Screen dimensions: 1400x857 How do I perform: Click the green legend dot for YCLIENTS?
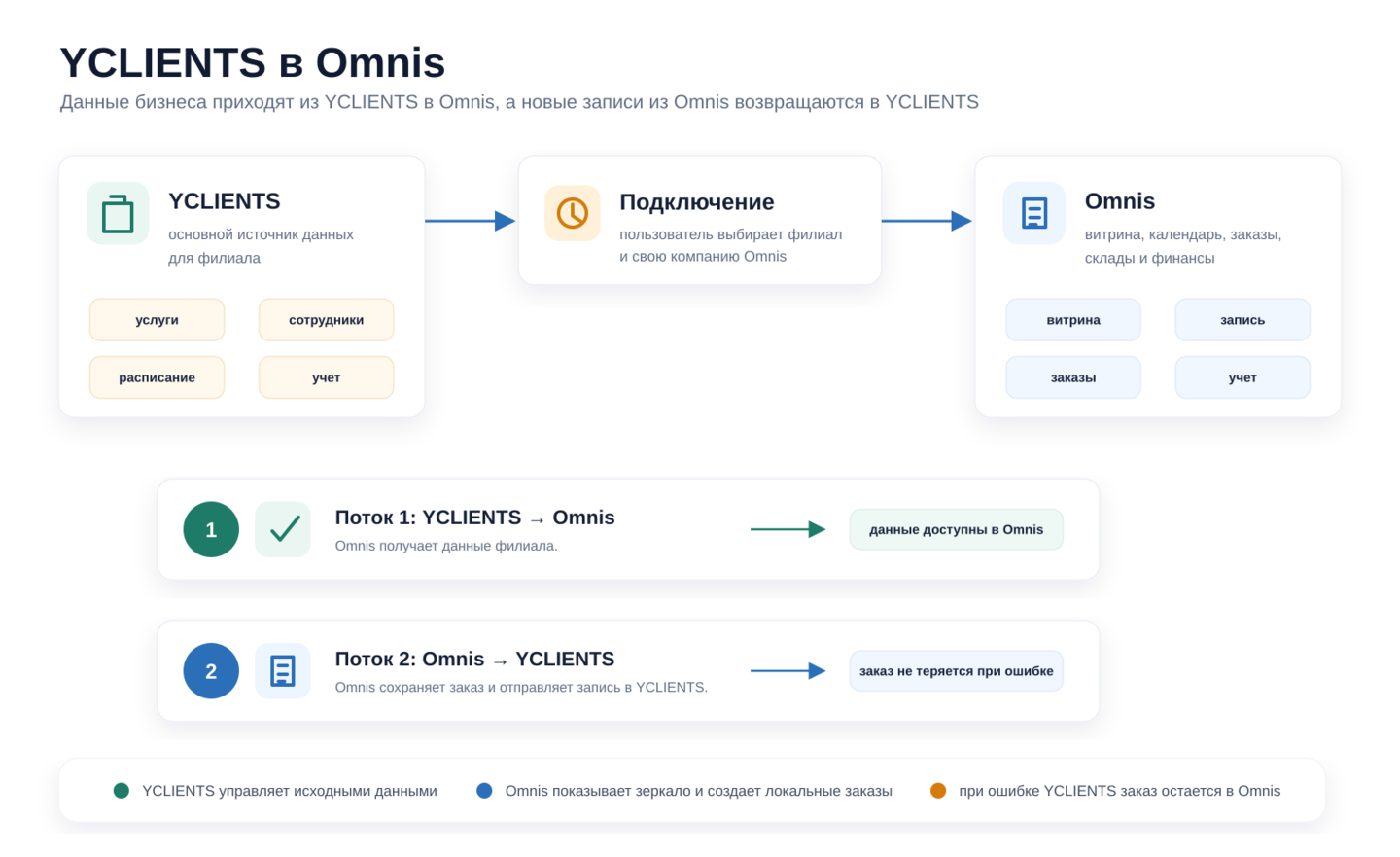pos(122,791)
